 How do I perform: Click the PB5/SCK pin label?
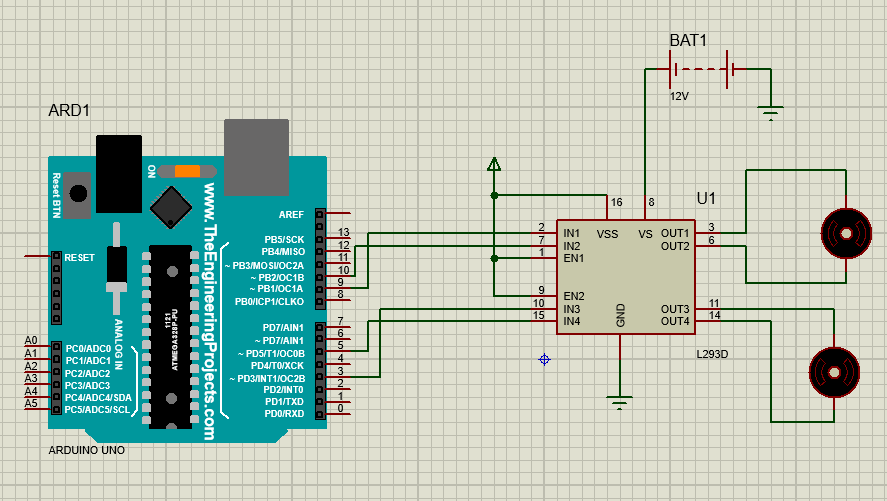tap(284, 240)
